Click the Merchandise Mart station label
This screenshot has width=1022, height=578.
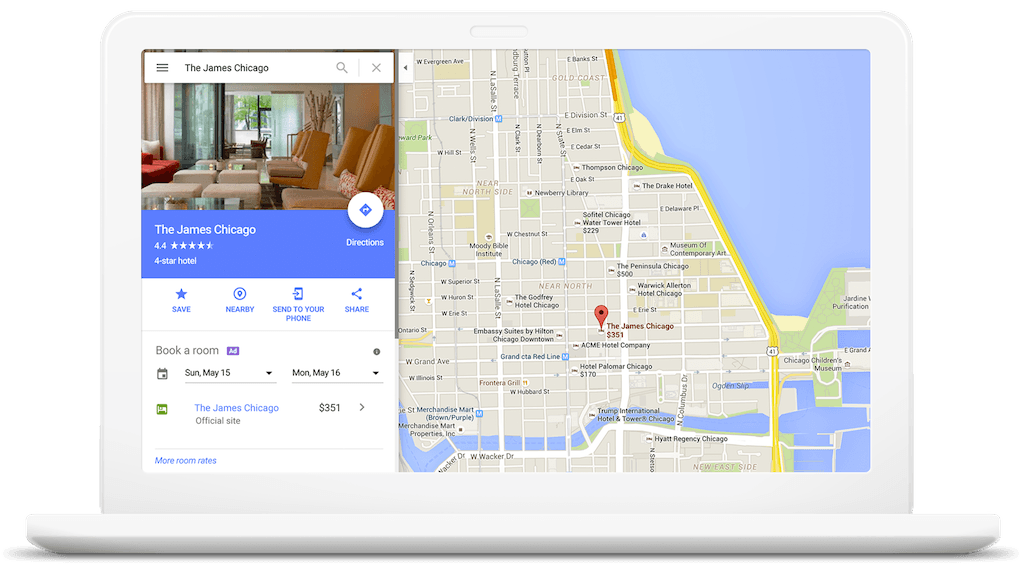445,413
